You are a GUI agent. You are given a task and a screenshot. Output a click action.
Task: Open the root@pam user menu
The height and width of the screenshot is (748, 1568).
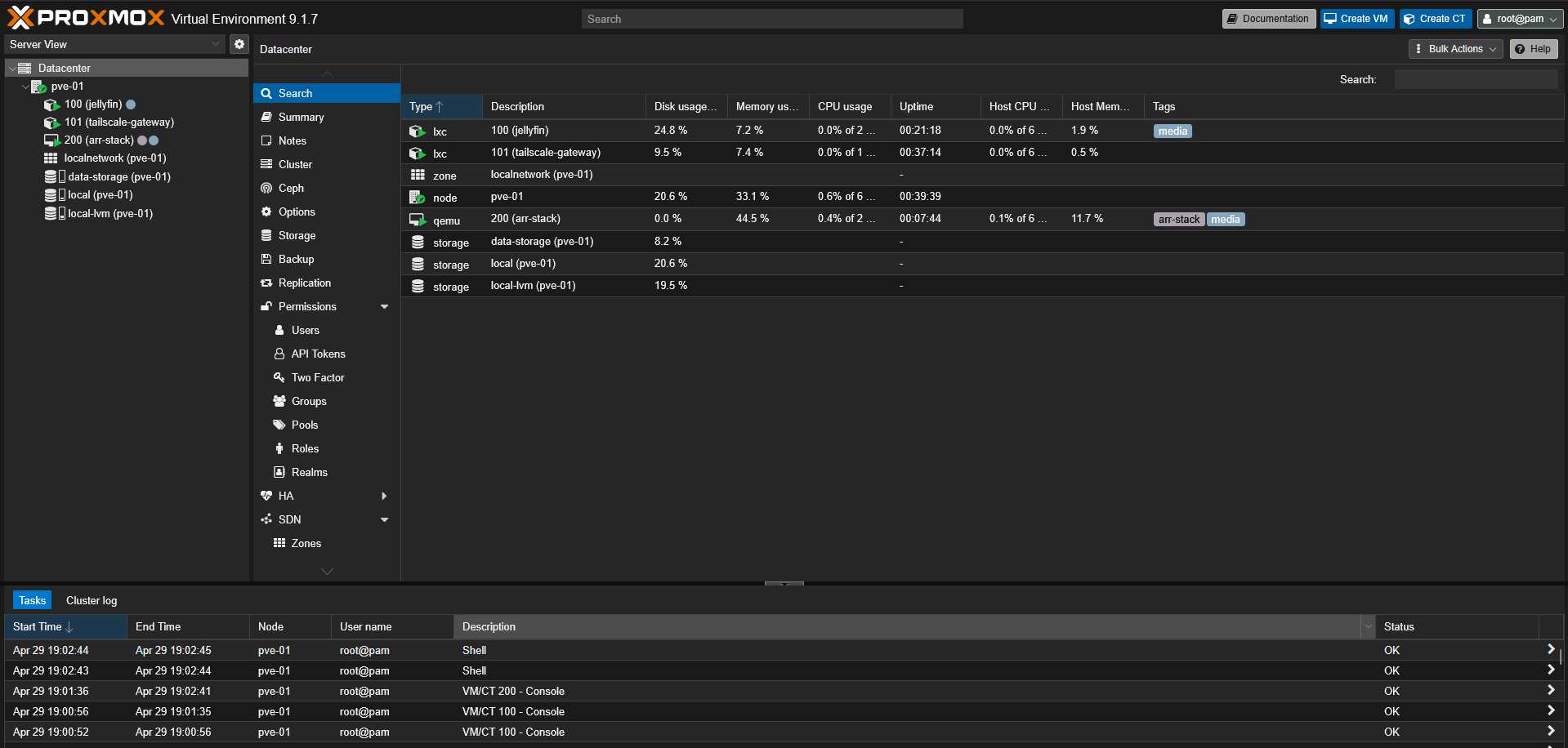click(x=1521, y=19)
